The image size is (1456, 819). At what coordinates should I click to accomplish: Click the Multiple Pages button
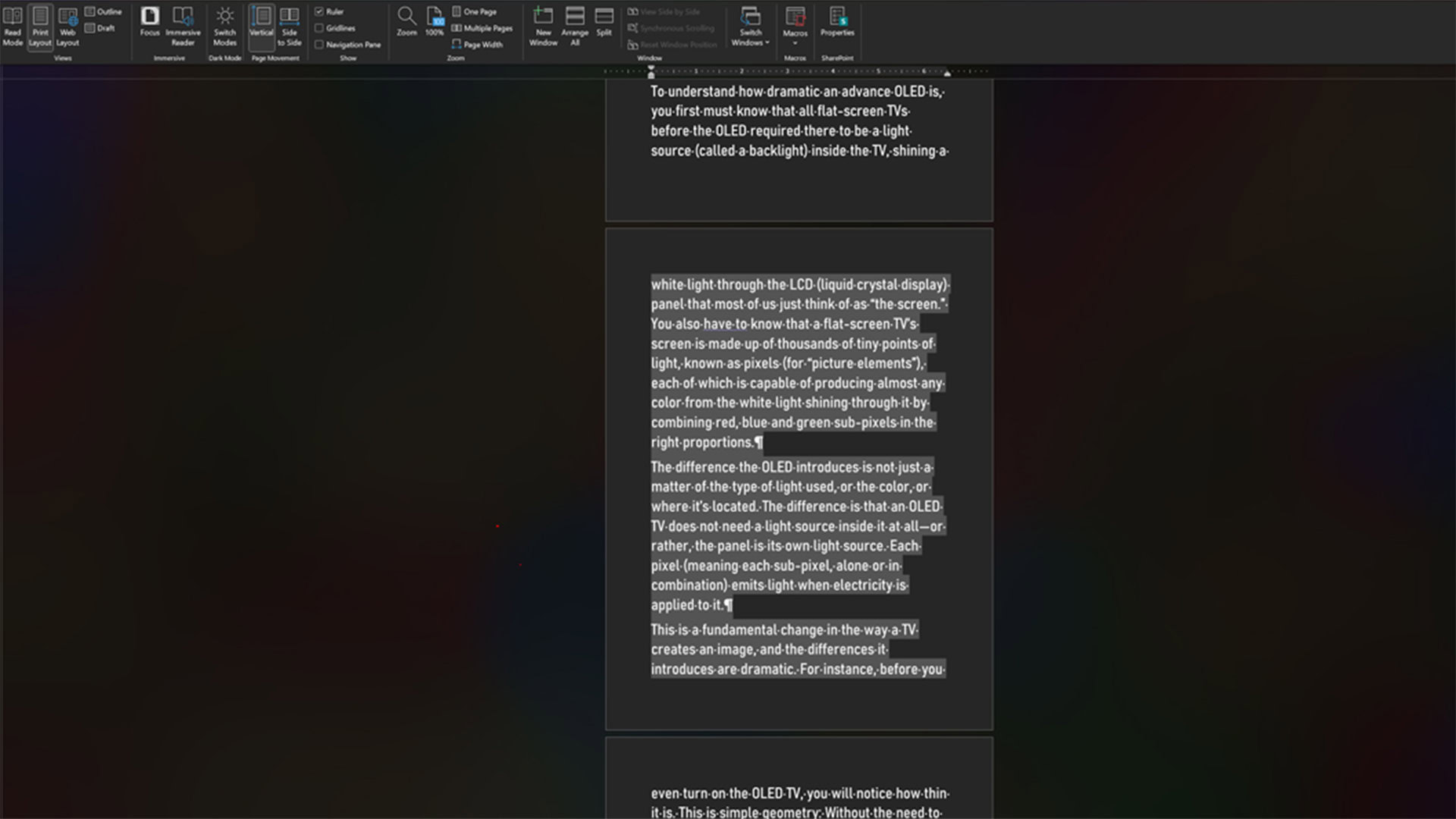[x=482, y=28]
